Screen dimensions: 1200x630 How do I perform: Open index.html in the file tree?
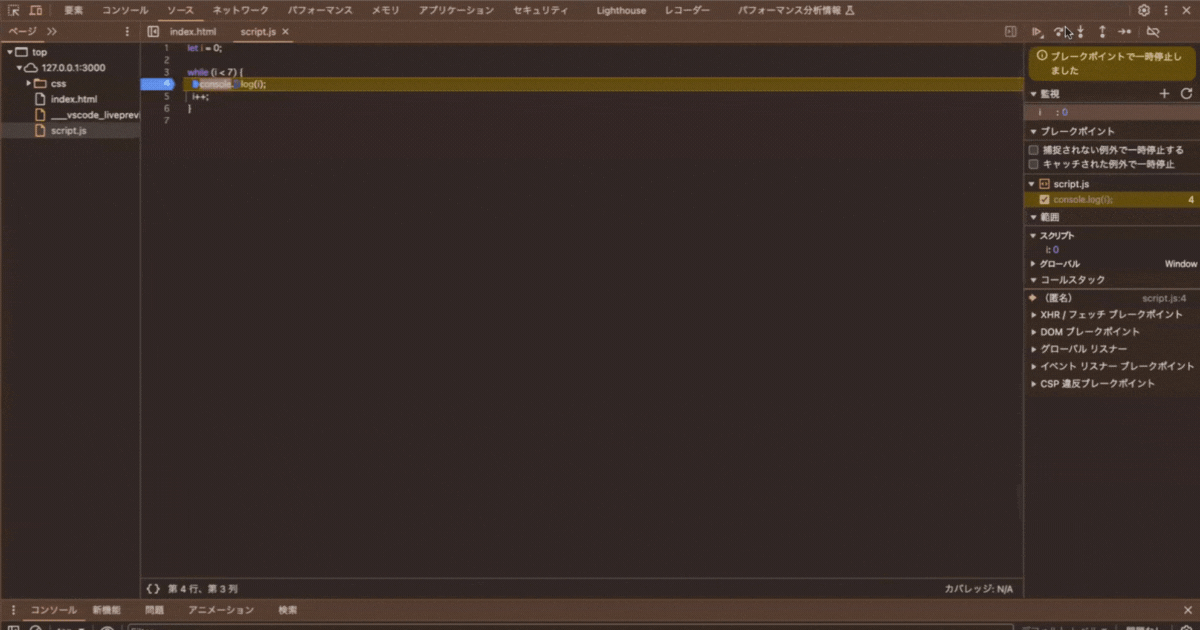pyautogui.click(x=74, y=99)
